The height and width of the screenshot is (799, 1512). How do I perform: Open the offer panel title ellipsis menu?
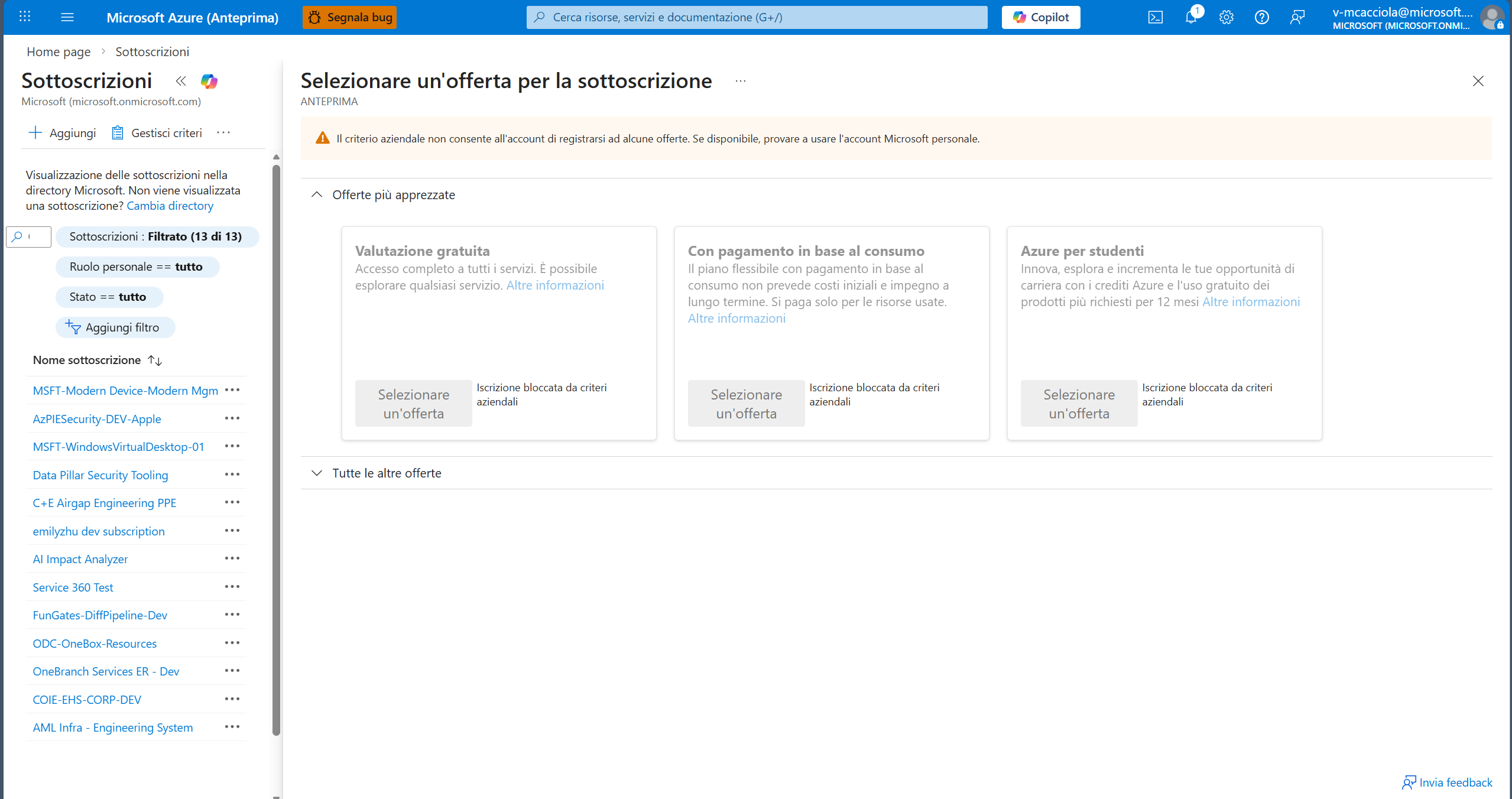click(x=741, y=81)
